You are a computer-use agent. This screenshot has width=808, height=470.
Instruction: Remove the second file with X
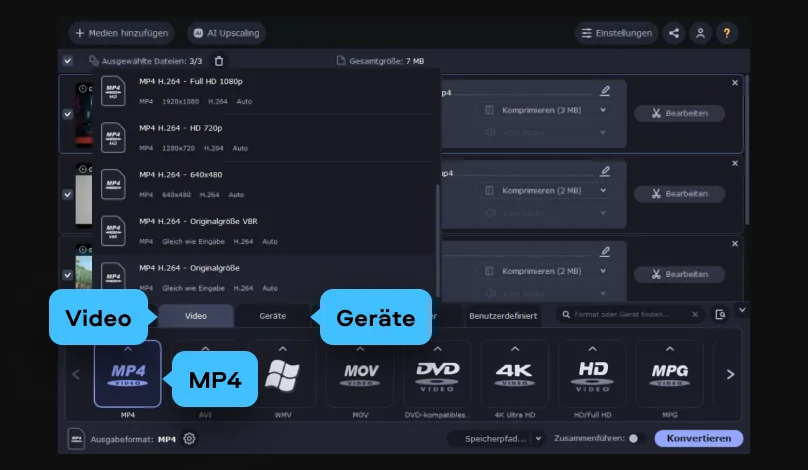tap(735, 163)
